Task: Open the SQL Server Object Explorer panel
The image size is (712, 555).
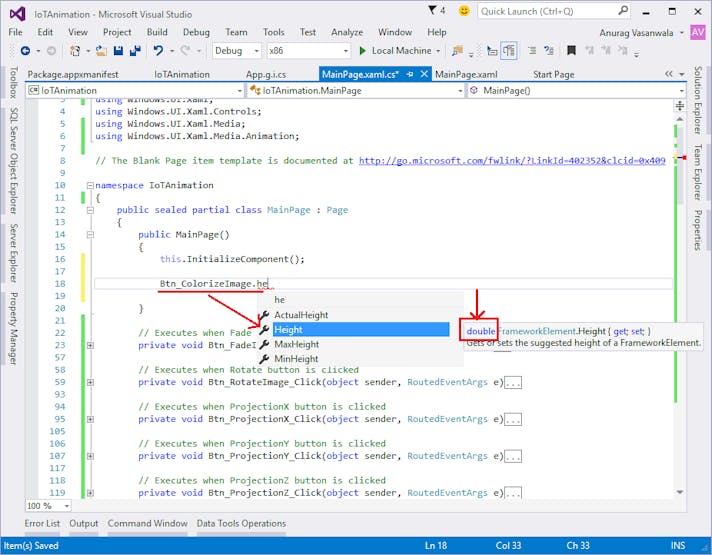Action: click(x=14, y=160)
